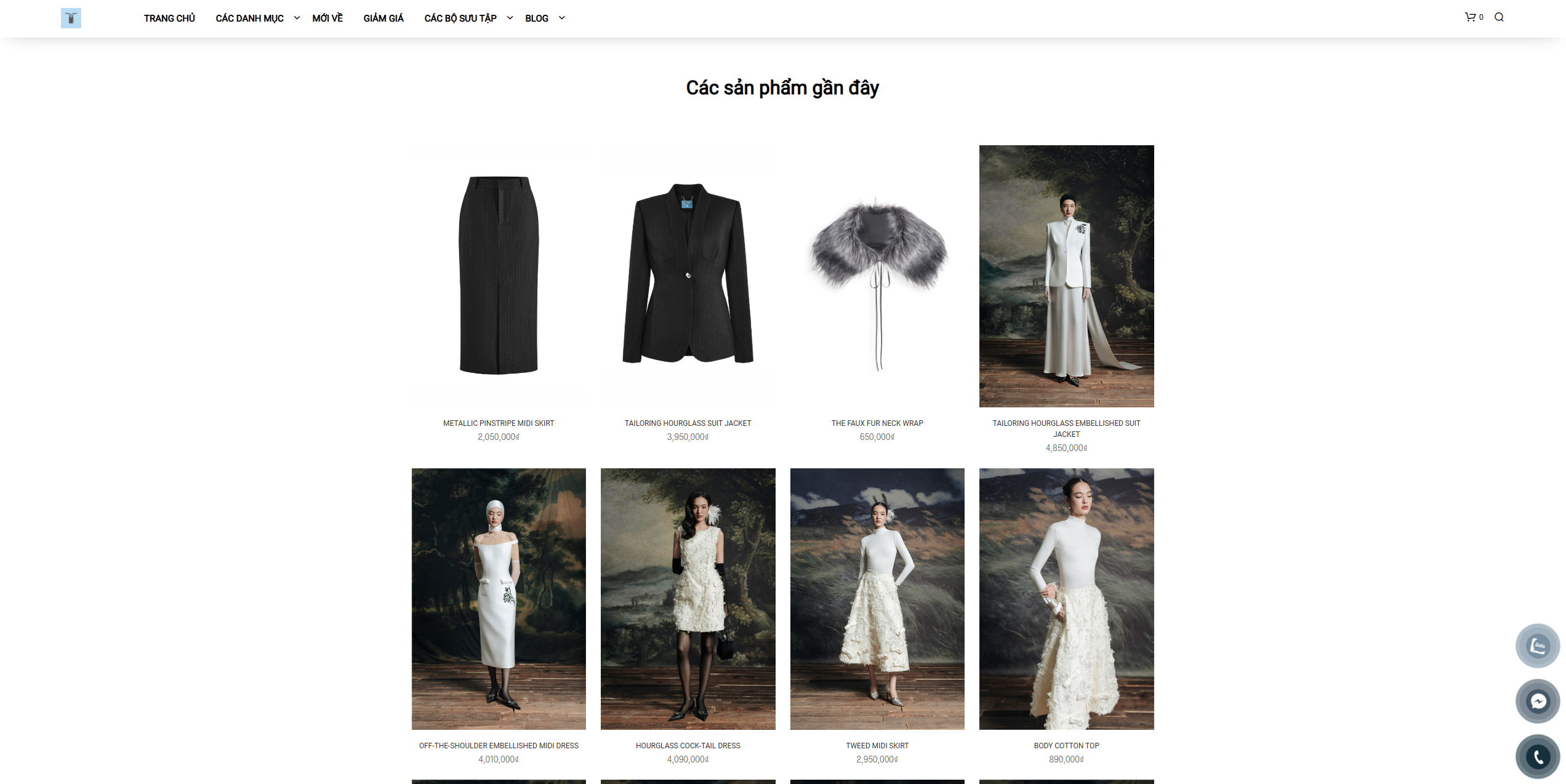Image resolution: width=1566 pixels, height=784 pixels.
Task: Click the search magnifier icon
Action: (1499, 17)
